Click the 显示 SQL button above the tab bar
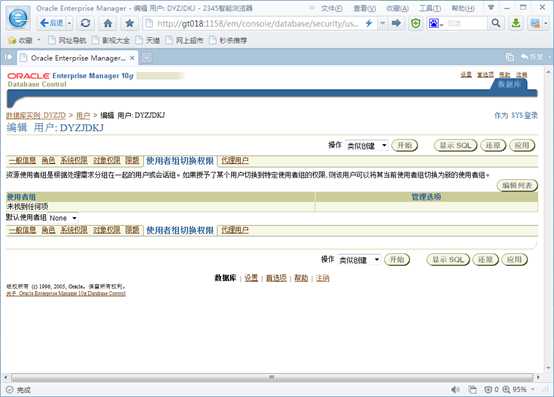The image size is (554, 397). (x=455, y=146)
